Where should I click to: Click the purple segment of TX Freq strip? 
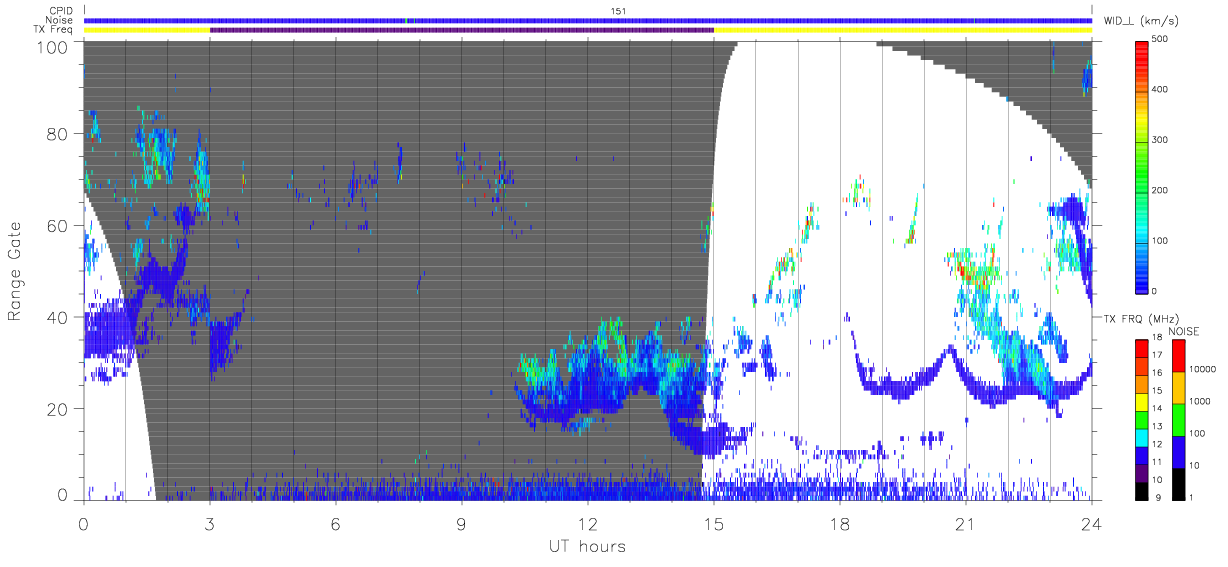[462, 30]
